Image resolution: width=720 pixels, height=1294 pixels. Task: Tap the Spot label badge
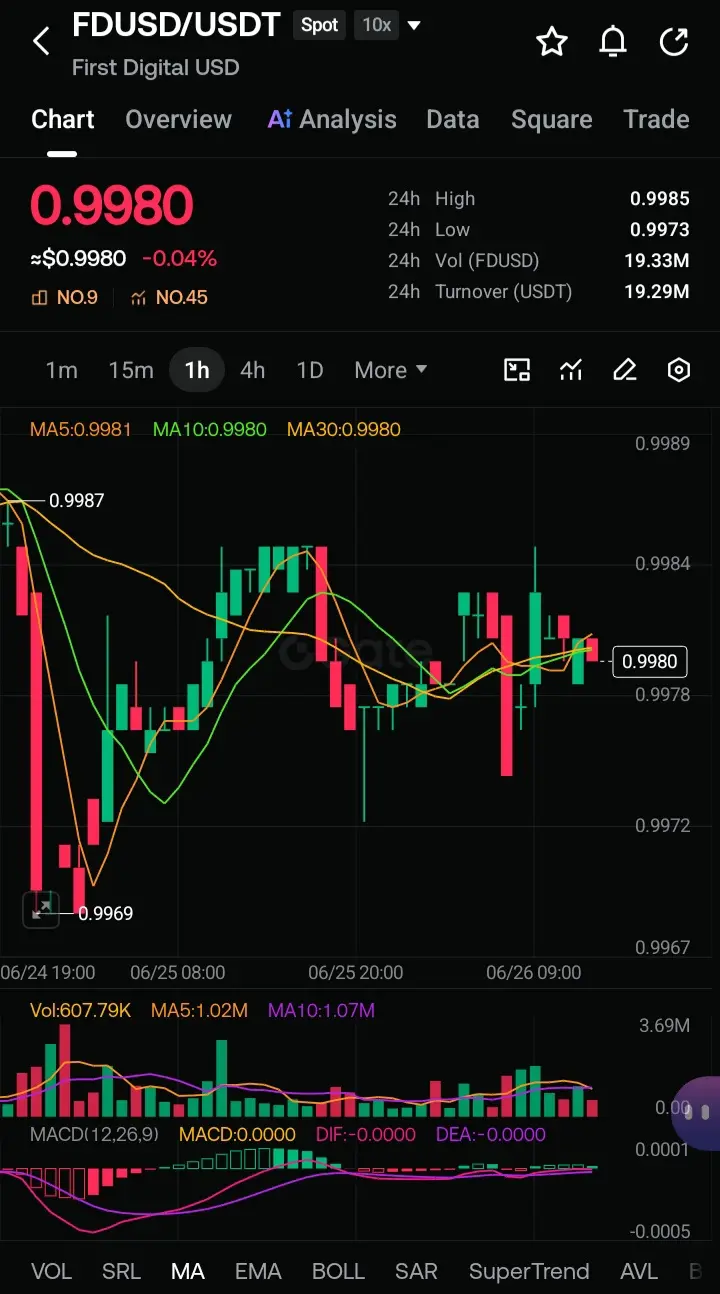tap(320, 25)
